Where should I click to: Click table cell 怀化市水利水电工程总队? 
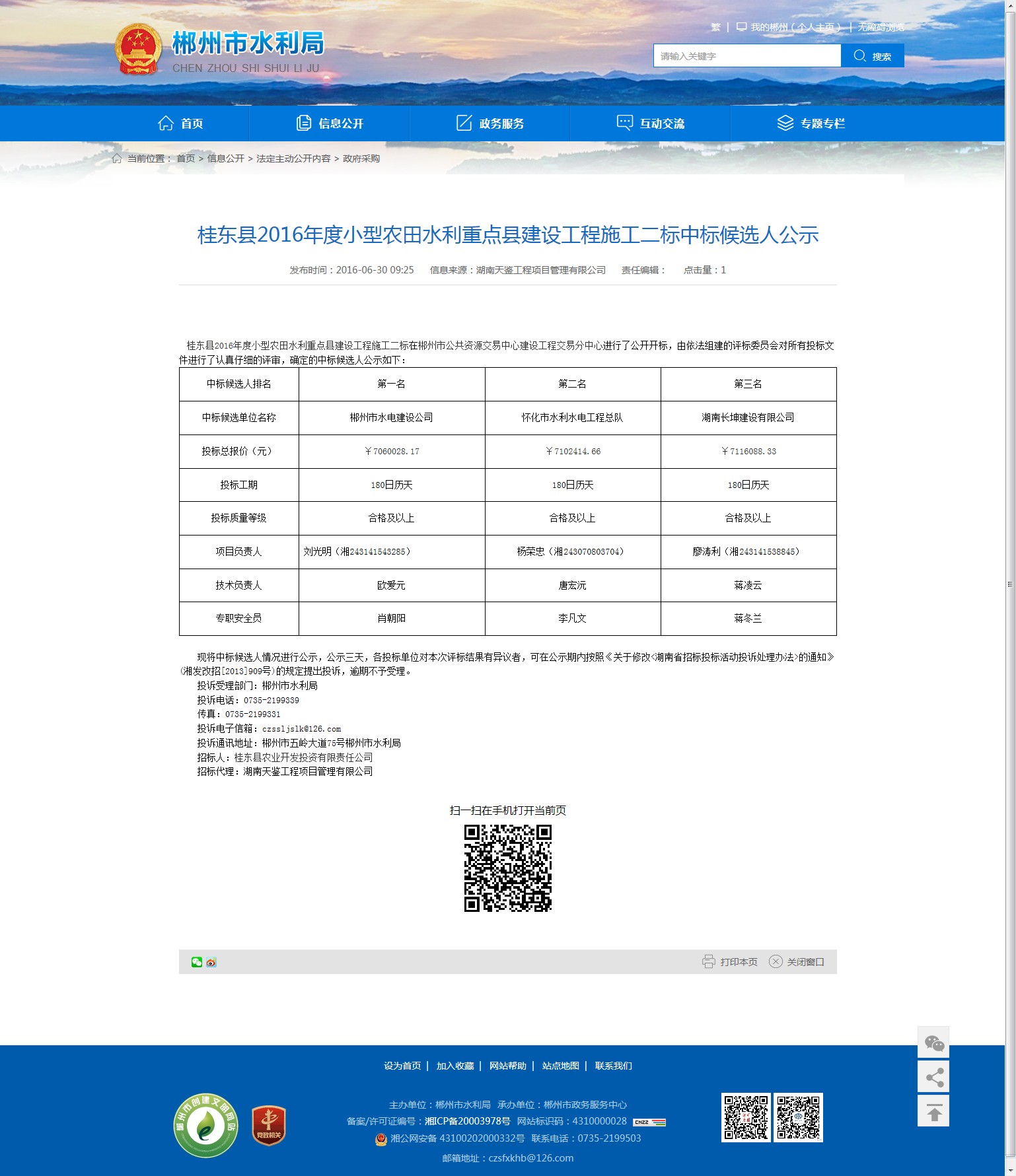(573, 417)
